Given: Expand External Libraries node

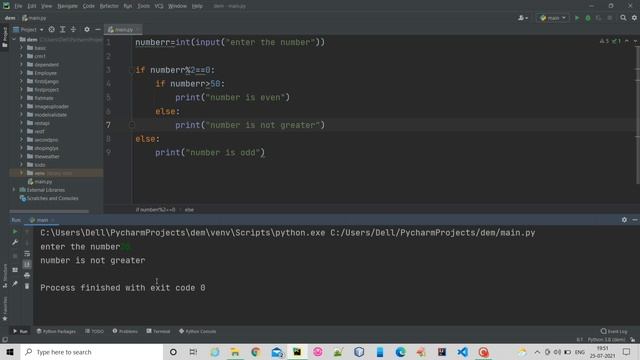Looking at the screenshot, I should tap(14, 190).
